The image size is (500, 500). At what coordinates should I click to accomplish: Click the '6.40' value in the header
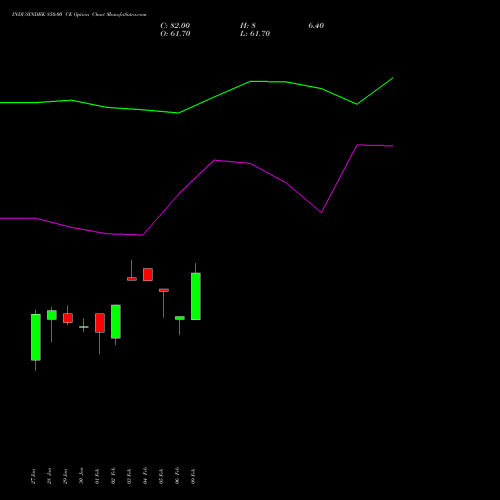[316, 26]
